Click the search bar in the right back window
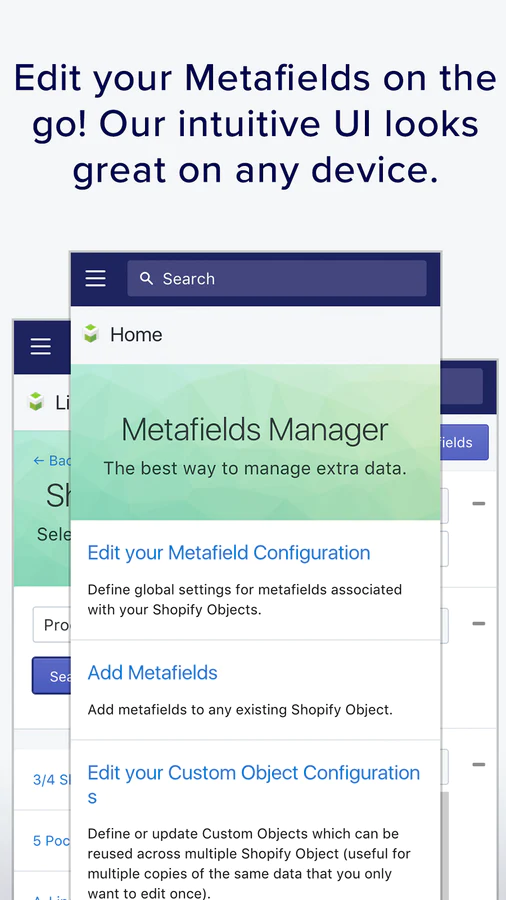 [x=461, y=386]
